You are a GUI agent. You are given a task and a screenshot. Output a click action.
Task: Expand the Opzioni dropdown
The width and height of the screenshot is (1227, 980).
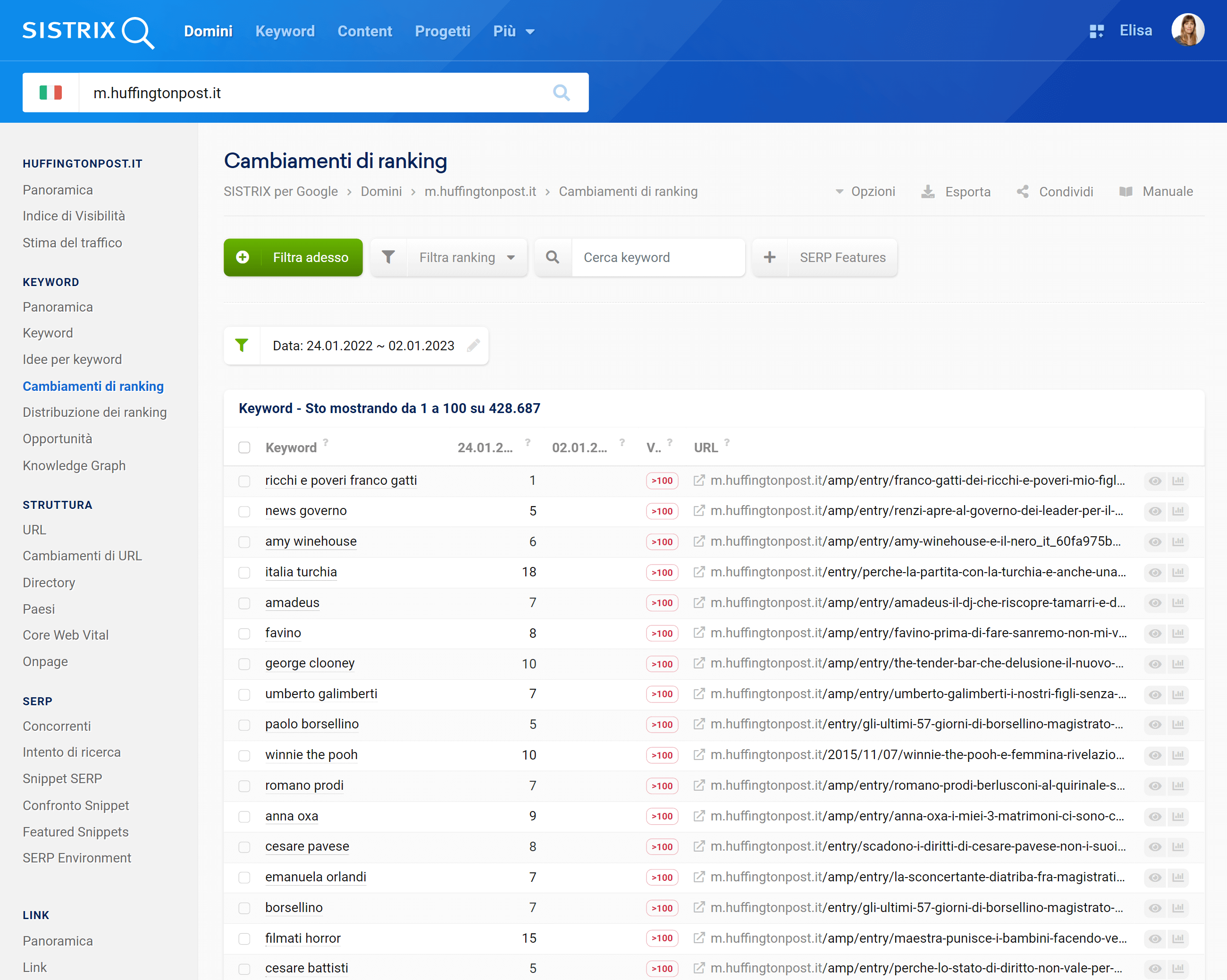click(865, 191)
